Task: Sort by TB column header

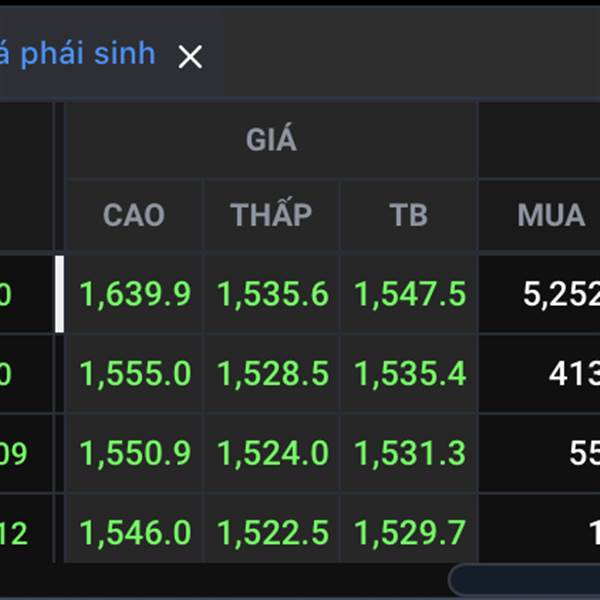Action: coord(409,215)
